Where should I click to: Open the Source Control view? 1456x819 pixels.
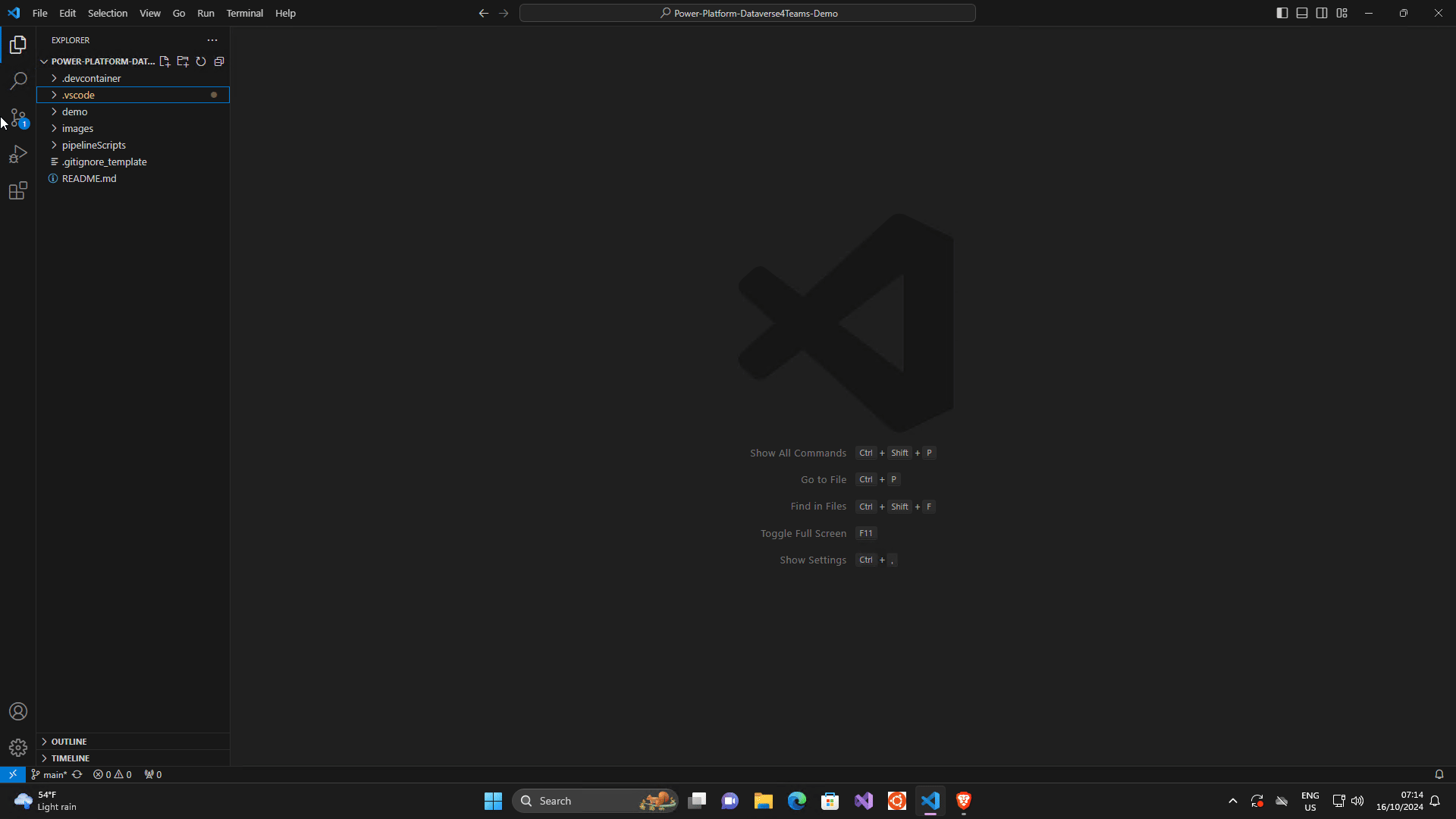(18, 118)
